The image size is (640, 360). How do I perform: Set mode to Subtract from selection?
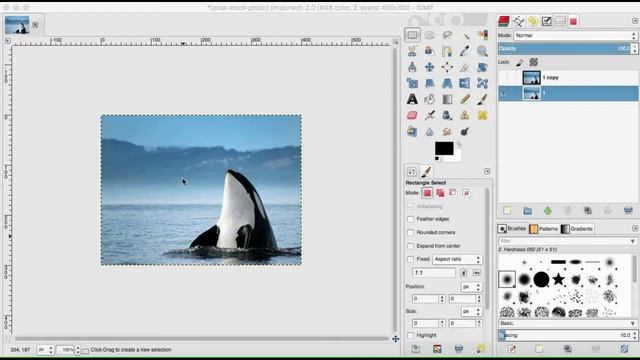453,193
